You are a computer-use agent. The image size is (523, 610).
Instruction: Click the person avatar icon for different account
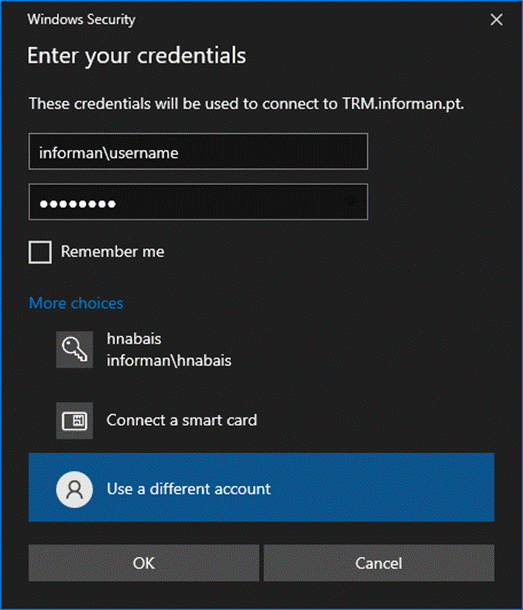click(74, 489)
